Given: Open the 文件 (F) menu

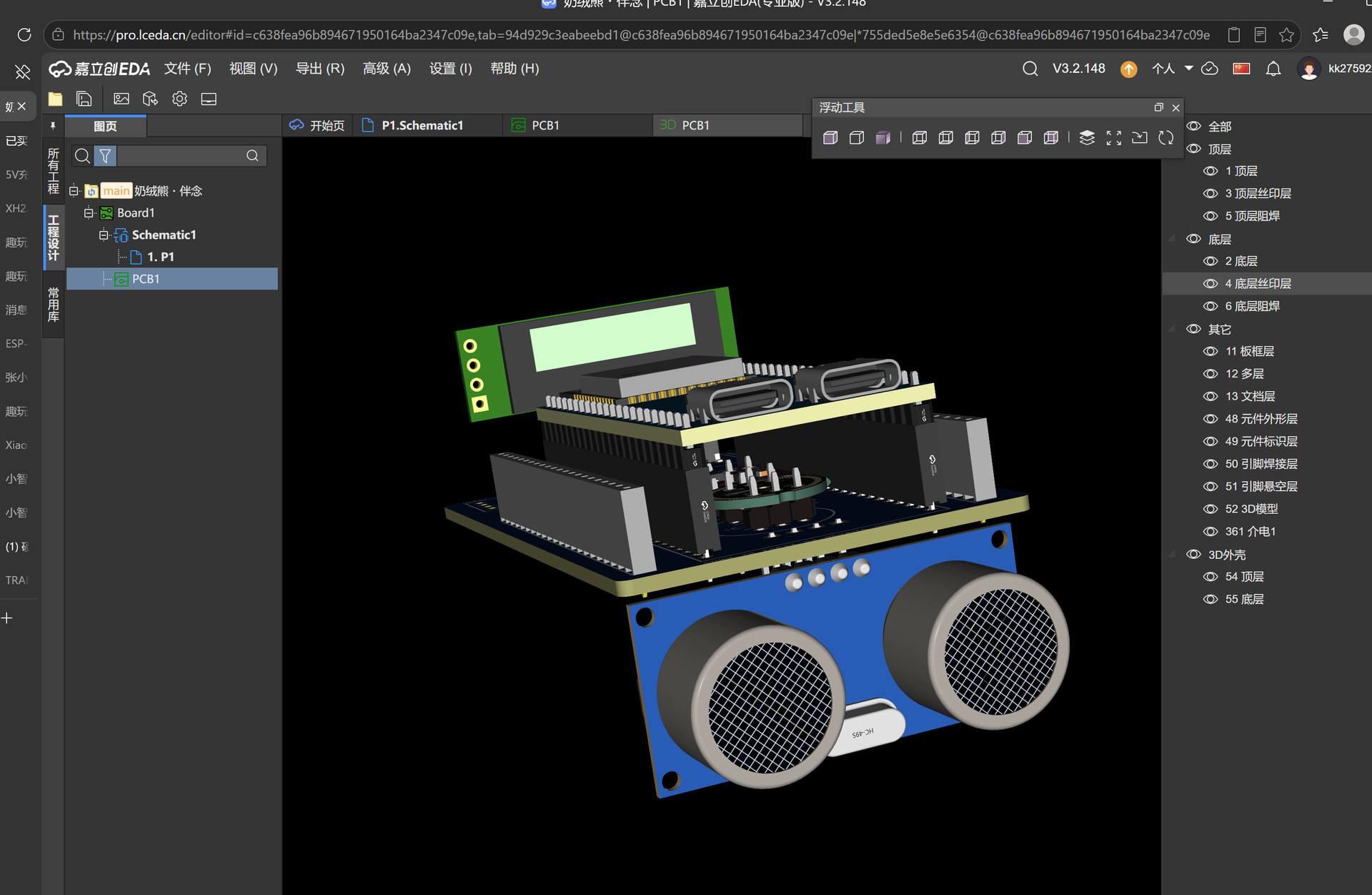Looking at the screenshot, I should tap(188, 69).
